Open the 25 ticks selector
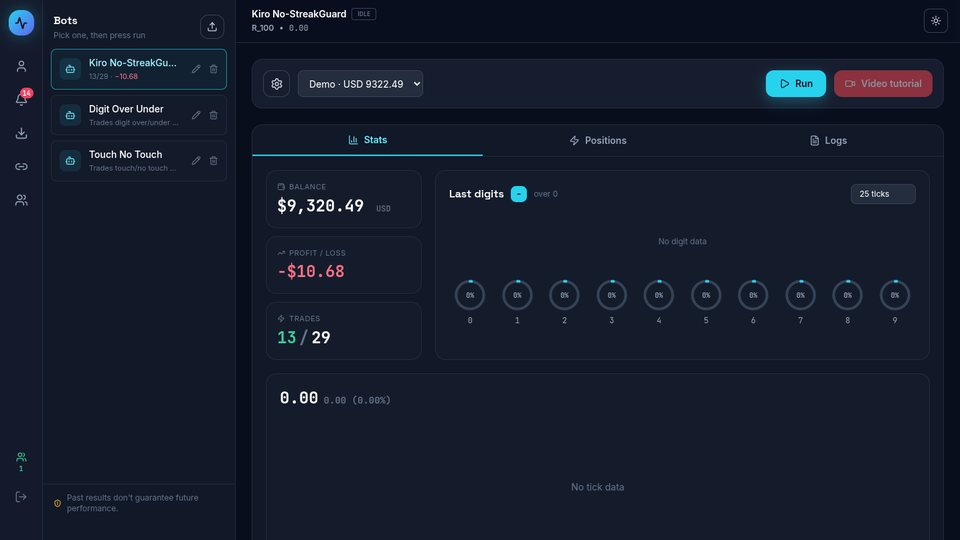Viewport: 960px width, 540px height. point(883,194)
